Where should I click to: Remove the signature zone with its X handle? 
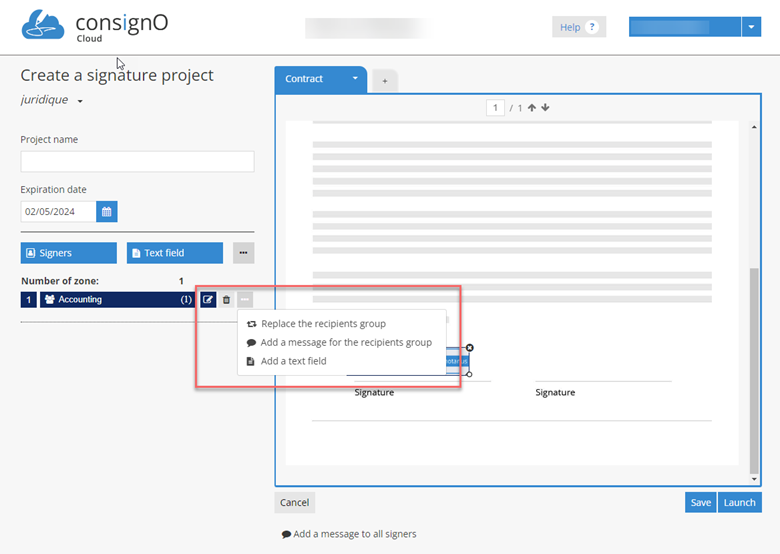[470, 348]
